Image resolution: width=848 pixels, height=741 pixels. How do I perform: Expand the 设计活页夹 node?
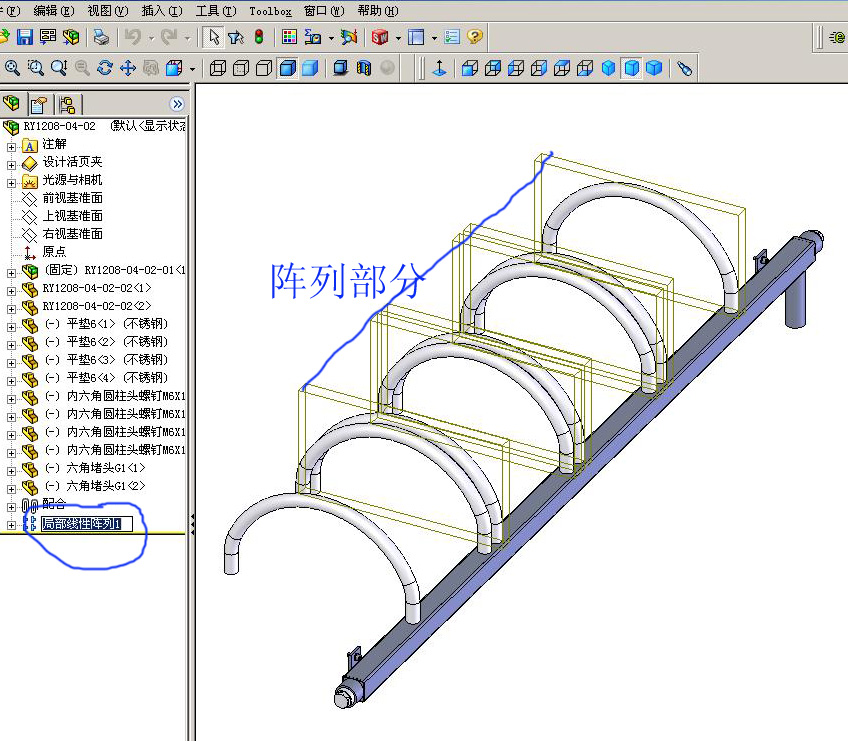click(11, 165)
